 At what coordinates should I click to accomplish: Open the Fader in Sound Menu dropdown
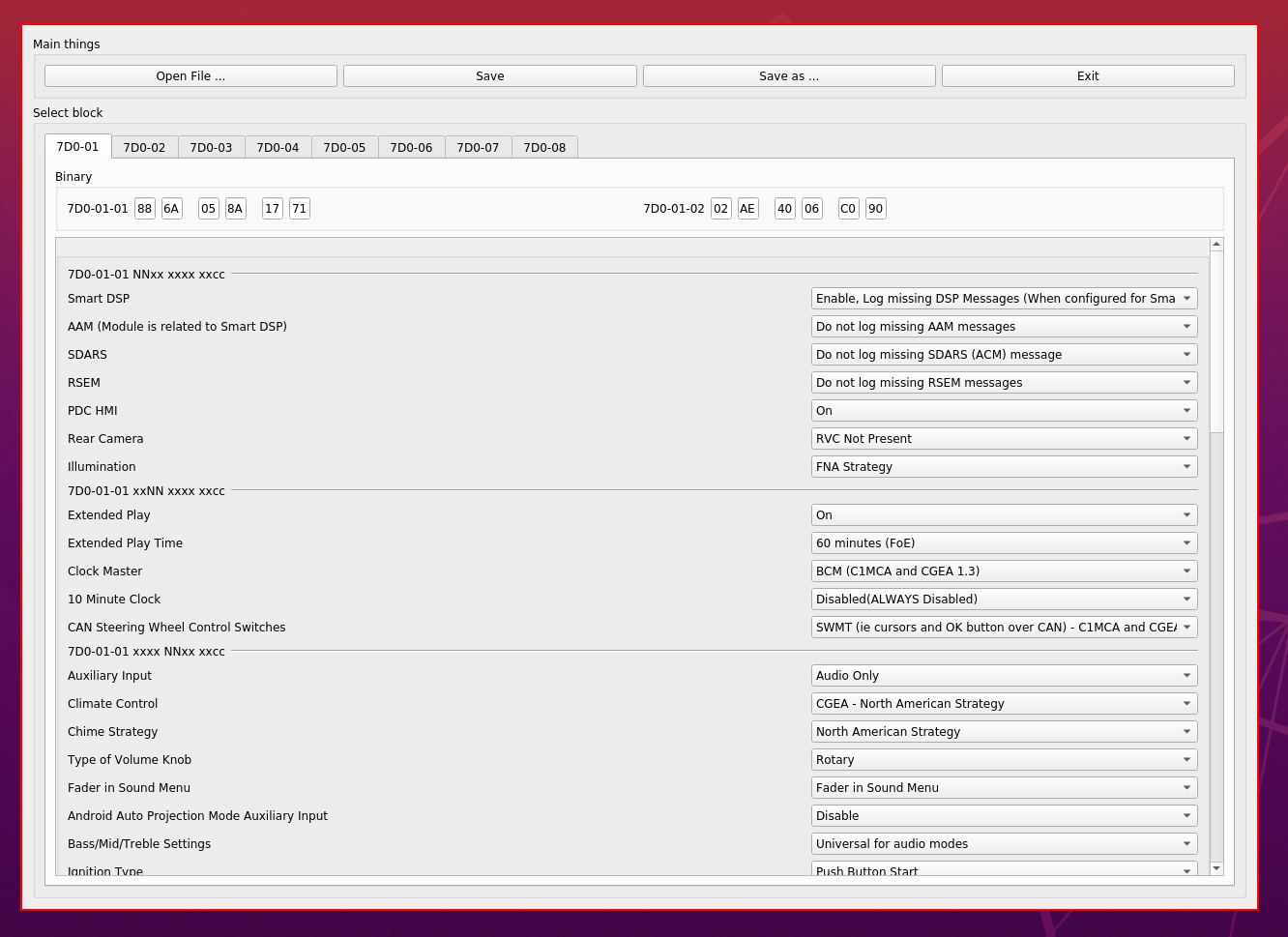pos(1004,788)
